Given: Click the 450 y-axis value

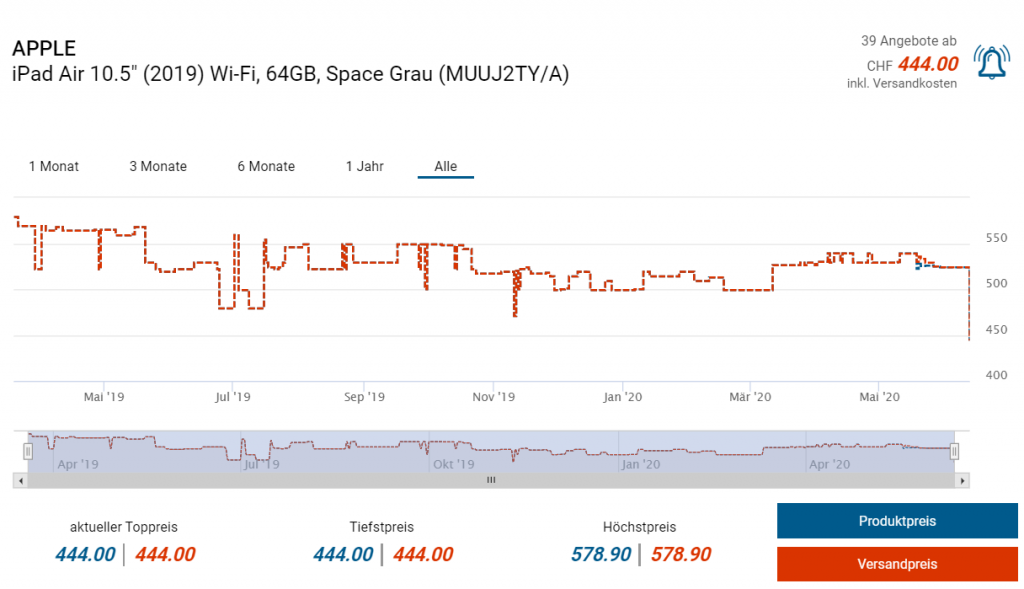Looking at the screenshot, I should 997,330.
